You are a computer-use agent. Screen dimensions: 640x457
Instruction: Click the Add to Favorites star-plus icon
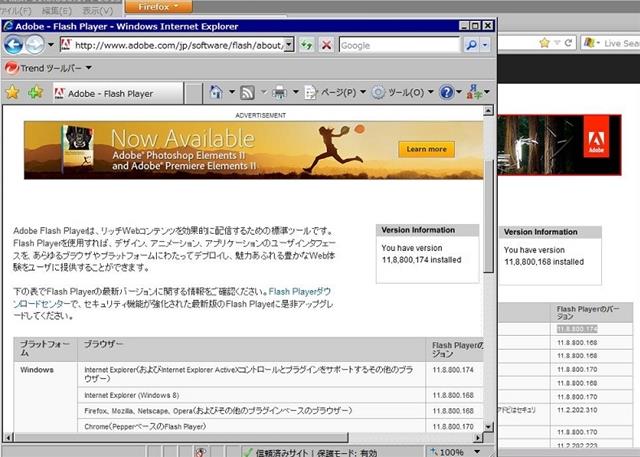tap(36, 93)
